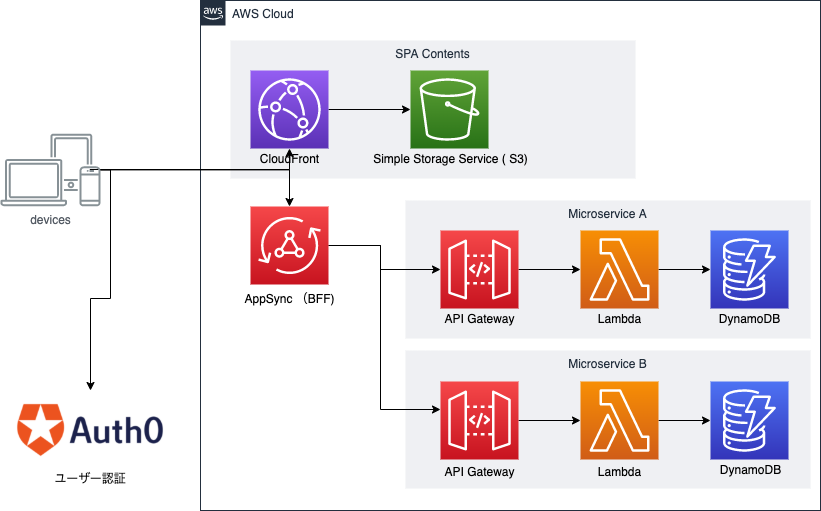Viewport: 821px width, 511px height.
Task: Click DynamoDB icon in Microservice B
Action: (749, 420)
